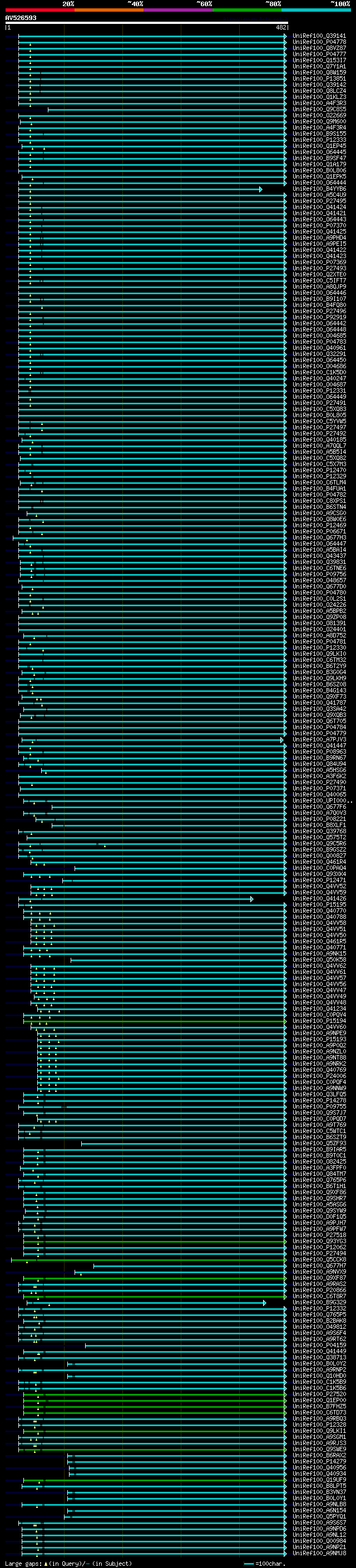Select hit label UniRef100_P24006
The image size is (356, 1568).
pyautogui.click(x=319, y=1077)
